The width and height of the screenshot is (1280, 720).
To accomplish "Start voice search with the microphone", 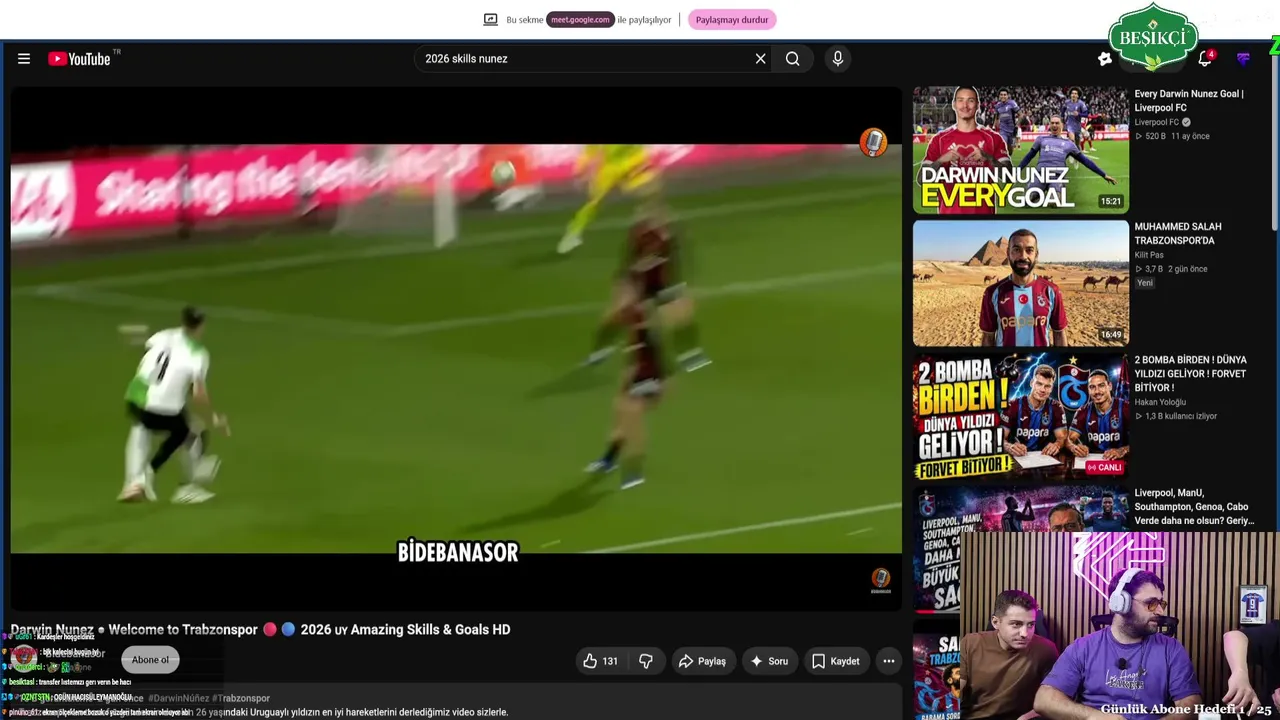I will 838,59.
